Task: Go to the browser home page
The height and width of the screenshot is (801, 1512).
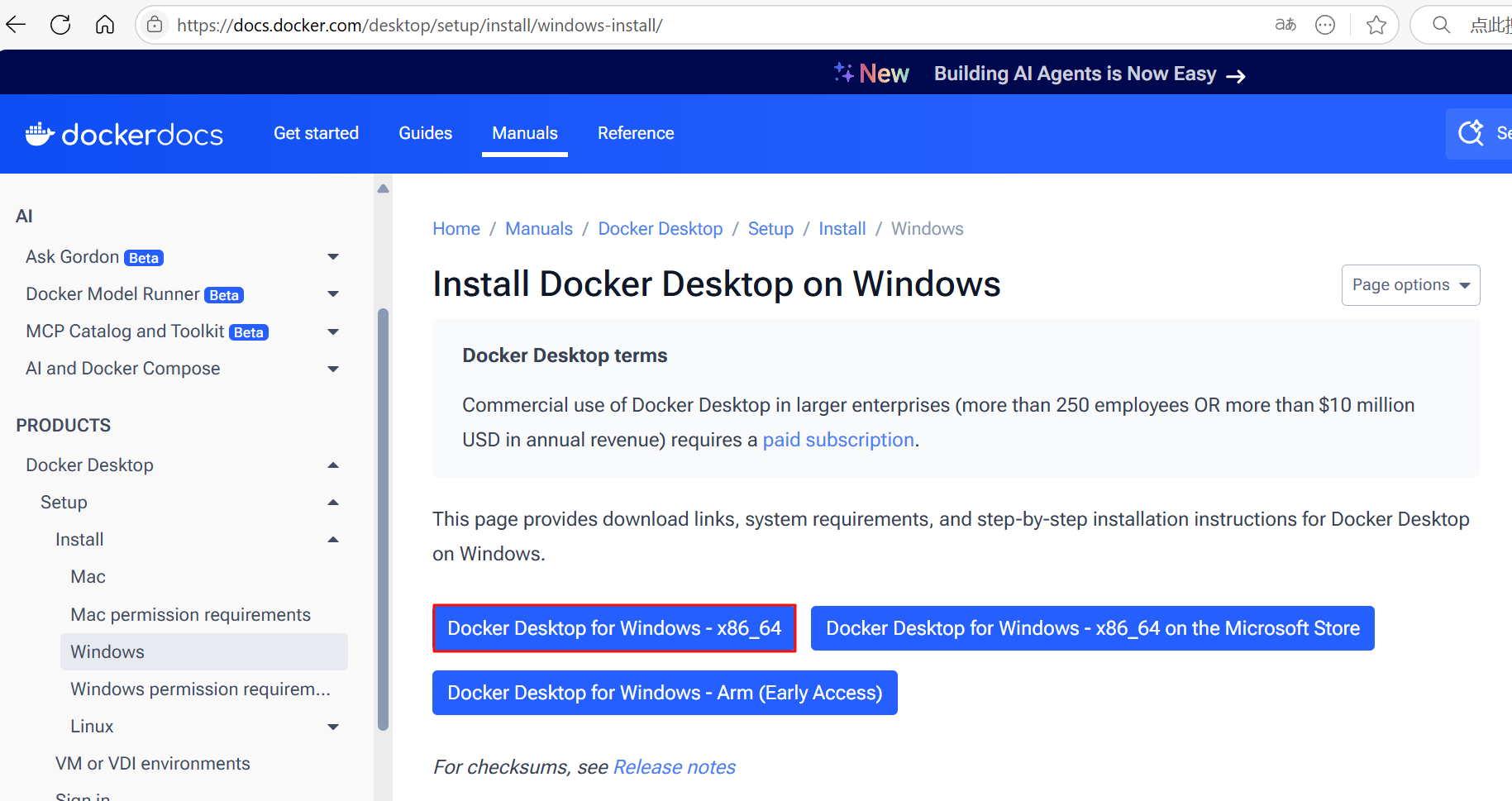Action: [104, 25]
